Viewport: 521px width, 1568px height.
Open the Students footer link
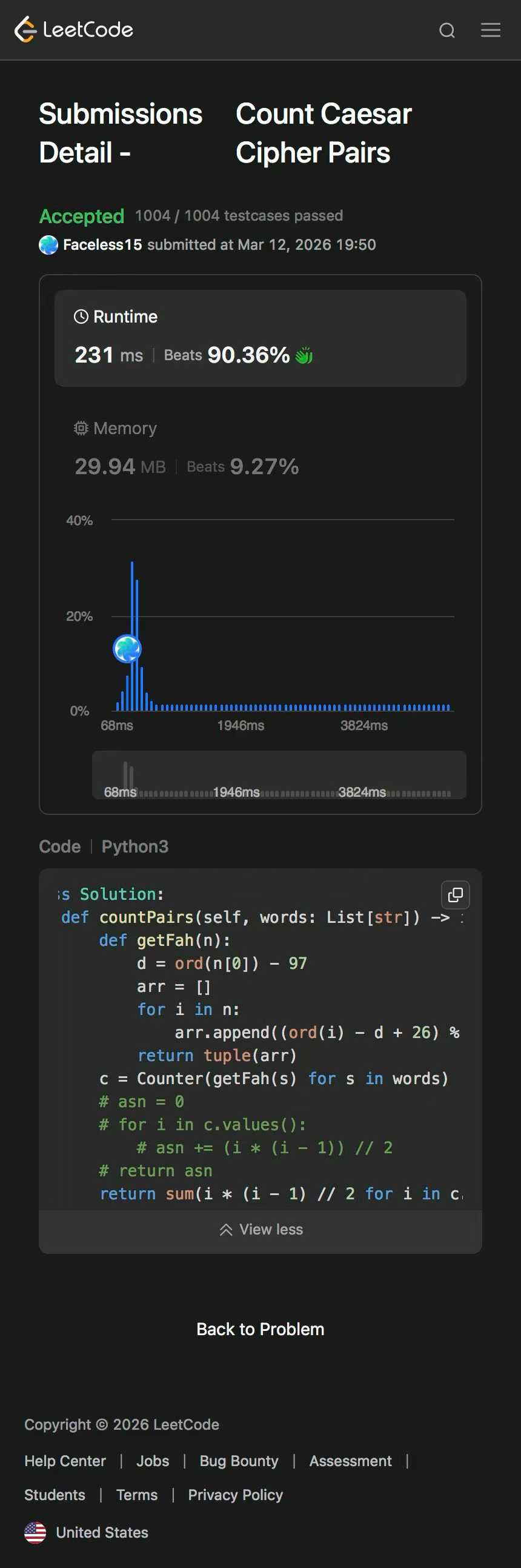[55, 1495]
